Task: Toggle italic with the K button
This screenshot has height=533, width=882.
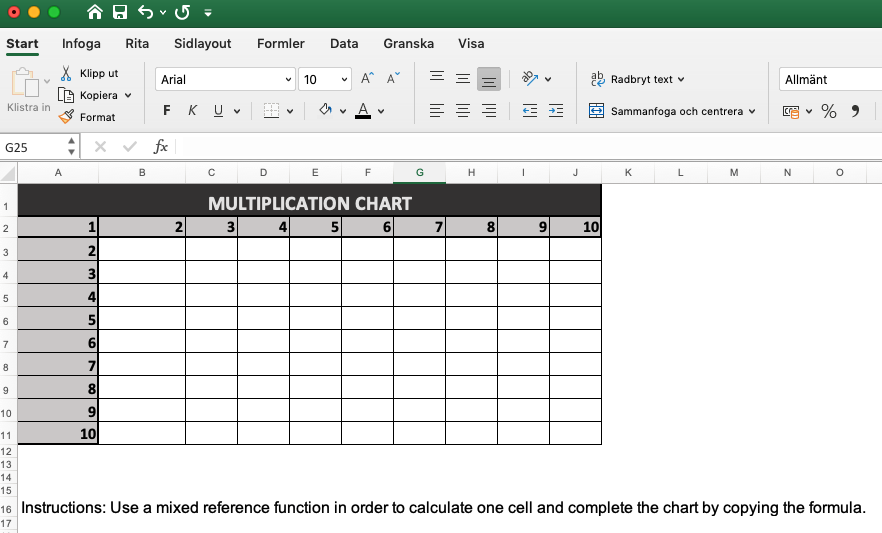Action: [192, 111]
